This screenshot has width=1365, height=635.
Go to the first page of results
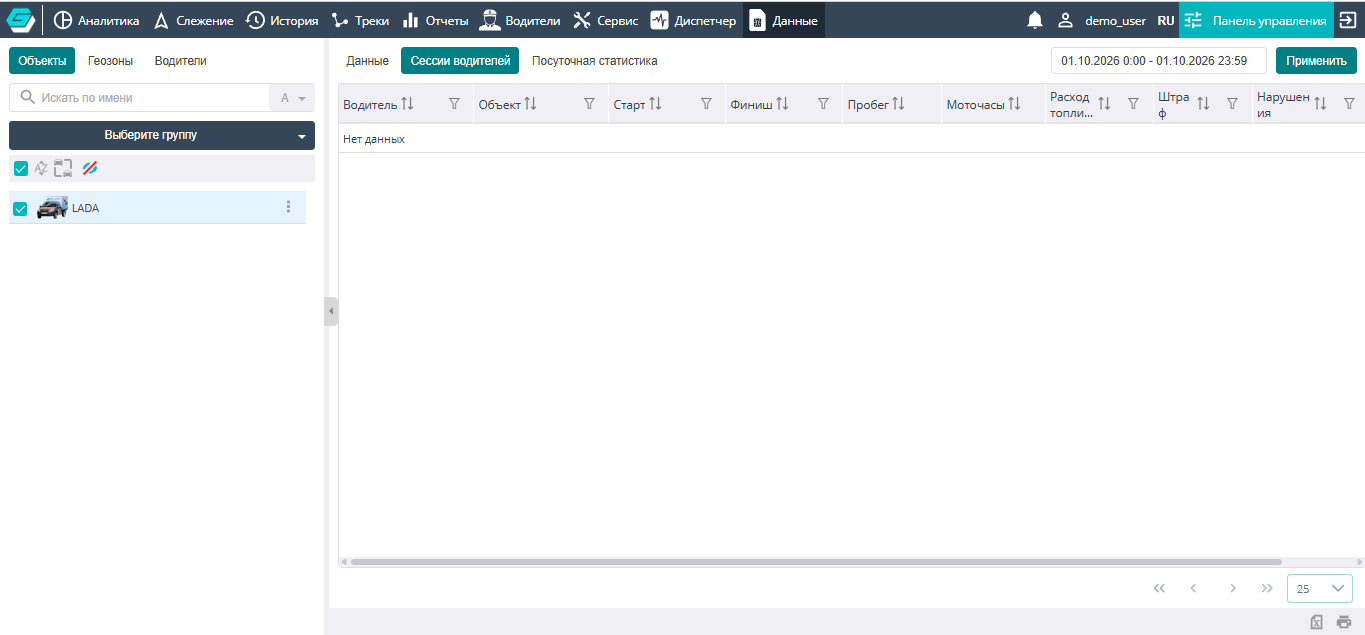pyautogui.click(x=1160, y=588)
